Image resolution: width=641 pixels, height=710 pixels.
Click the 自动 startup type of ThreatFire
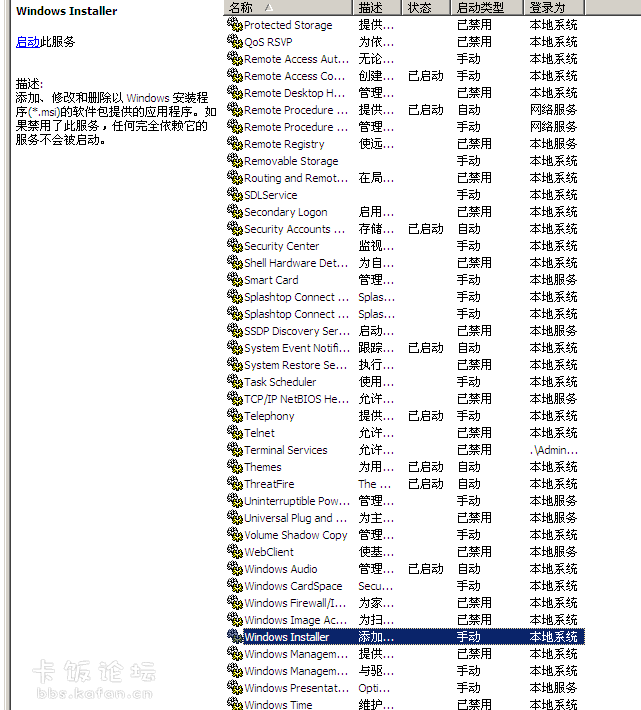pos(469,484)
